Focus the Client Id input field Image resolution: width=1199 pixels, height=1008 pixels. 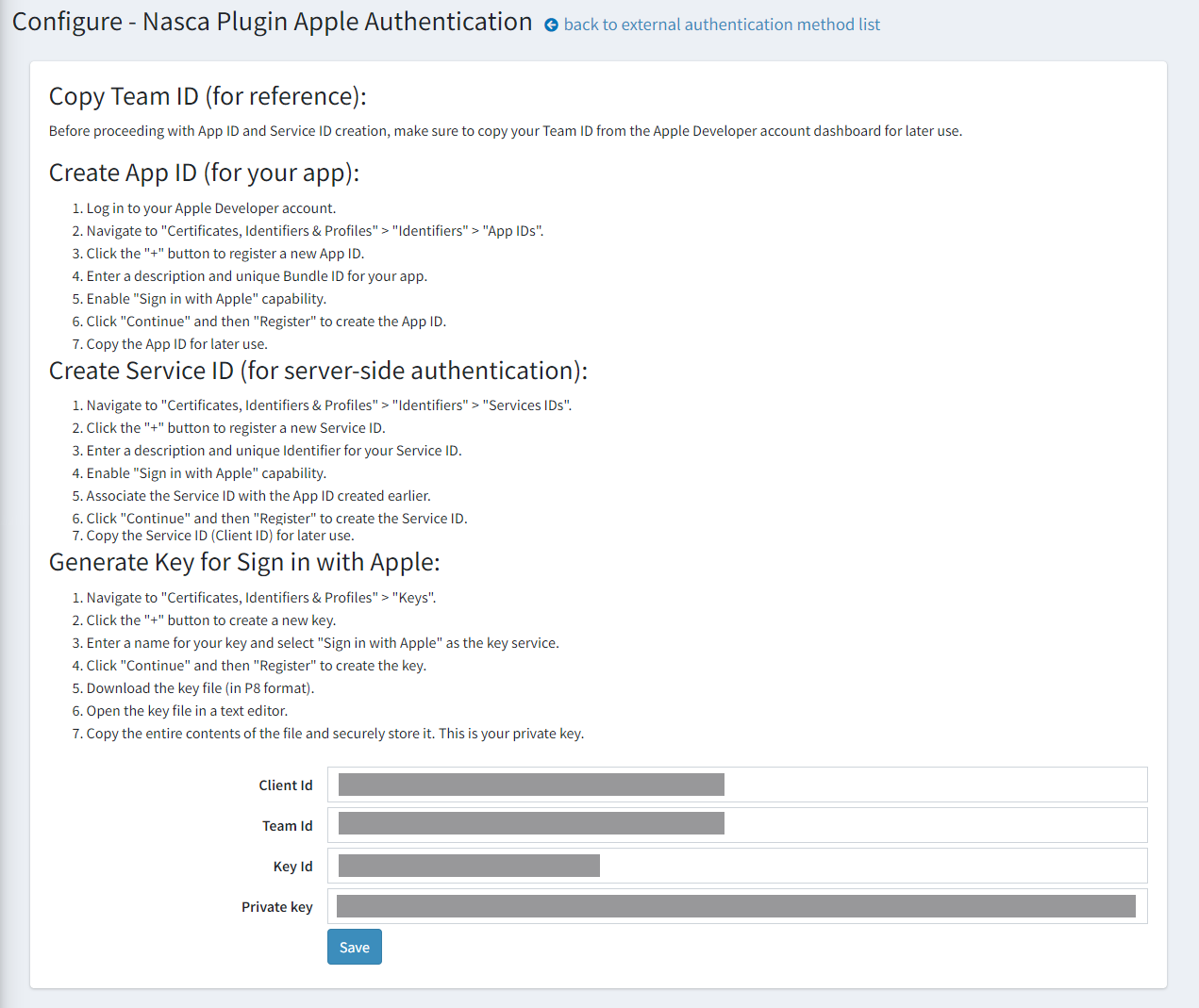(737, 785)
